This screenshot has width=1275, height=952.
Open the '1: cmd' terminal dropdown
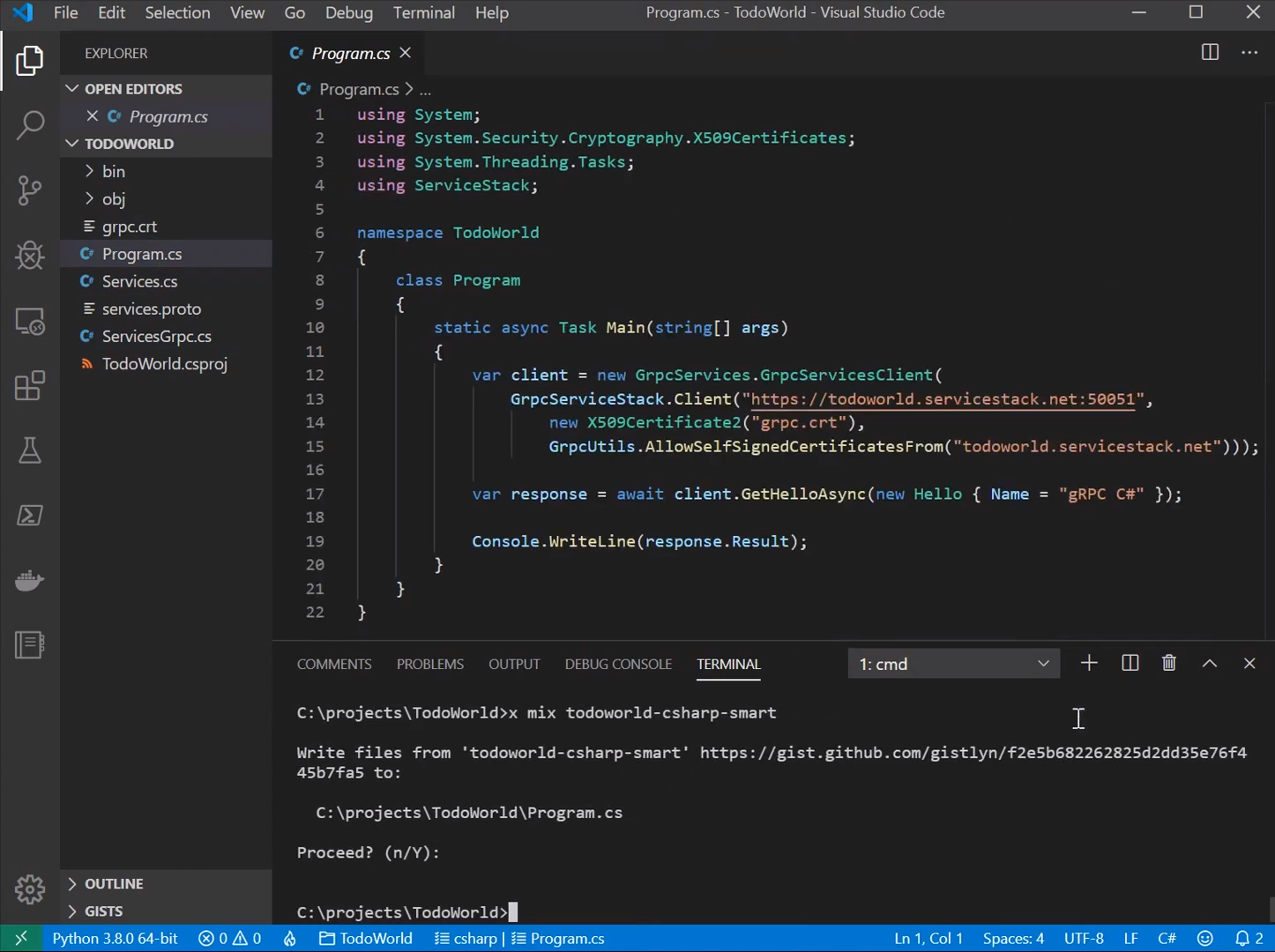click(953, 664)
